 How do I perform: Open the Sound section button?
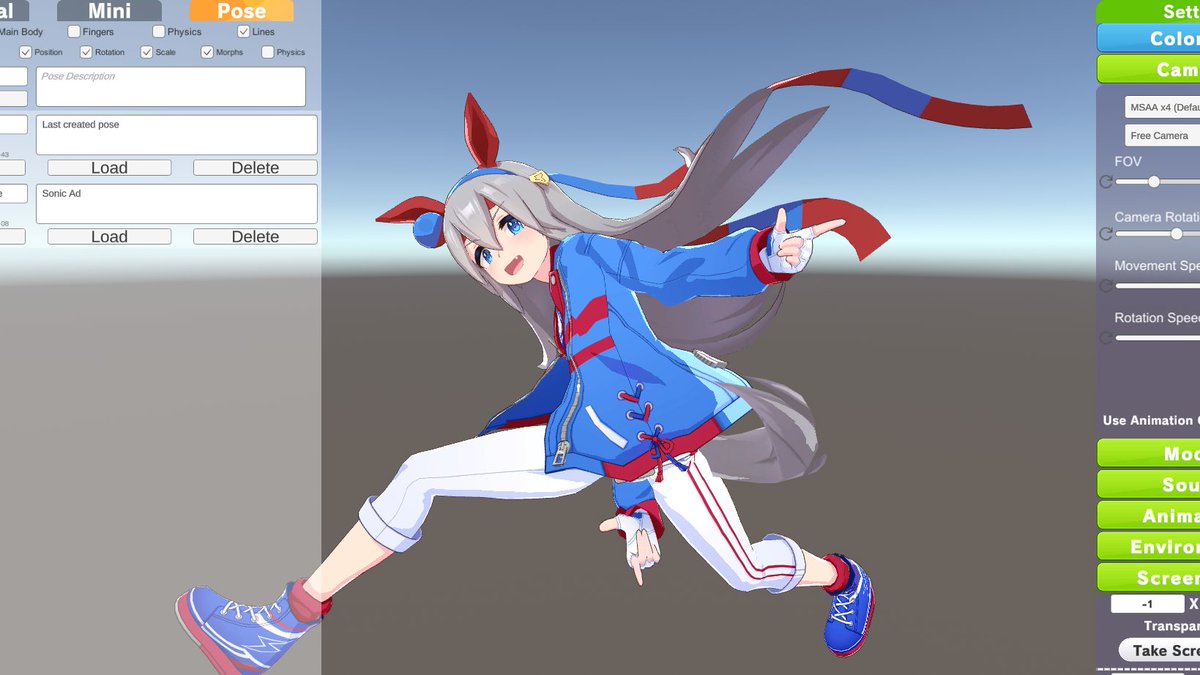click(1149, 484)
